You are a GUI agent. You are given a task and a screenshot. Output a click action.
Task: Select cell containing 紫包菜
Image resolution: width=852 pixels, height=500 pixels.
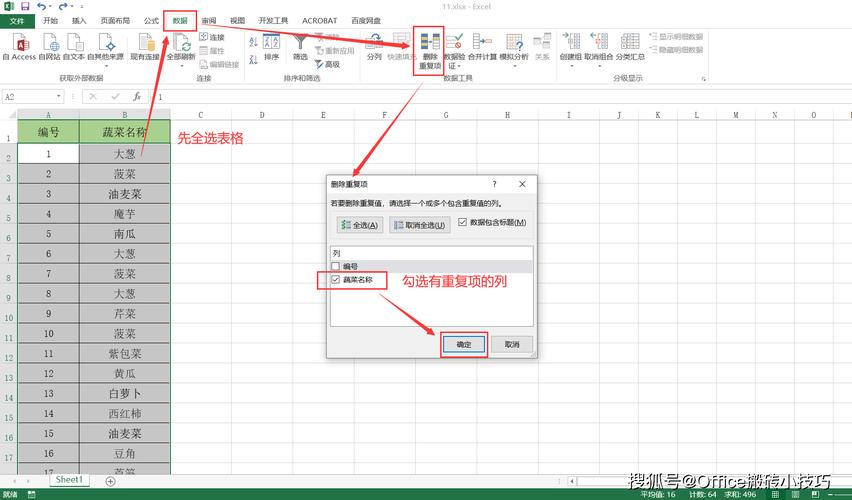click(x=124, y=354)
